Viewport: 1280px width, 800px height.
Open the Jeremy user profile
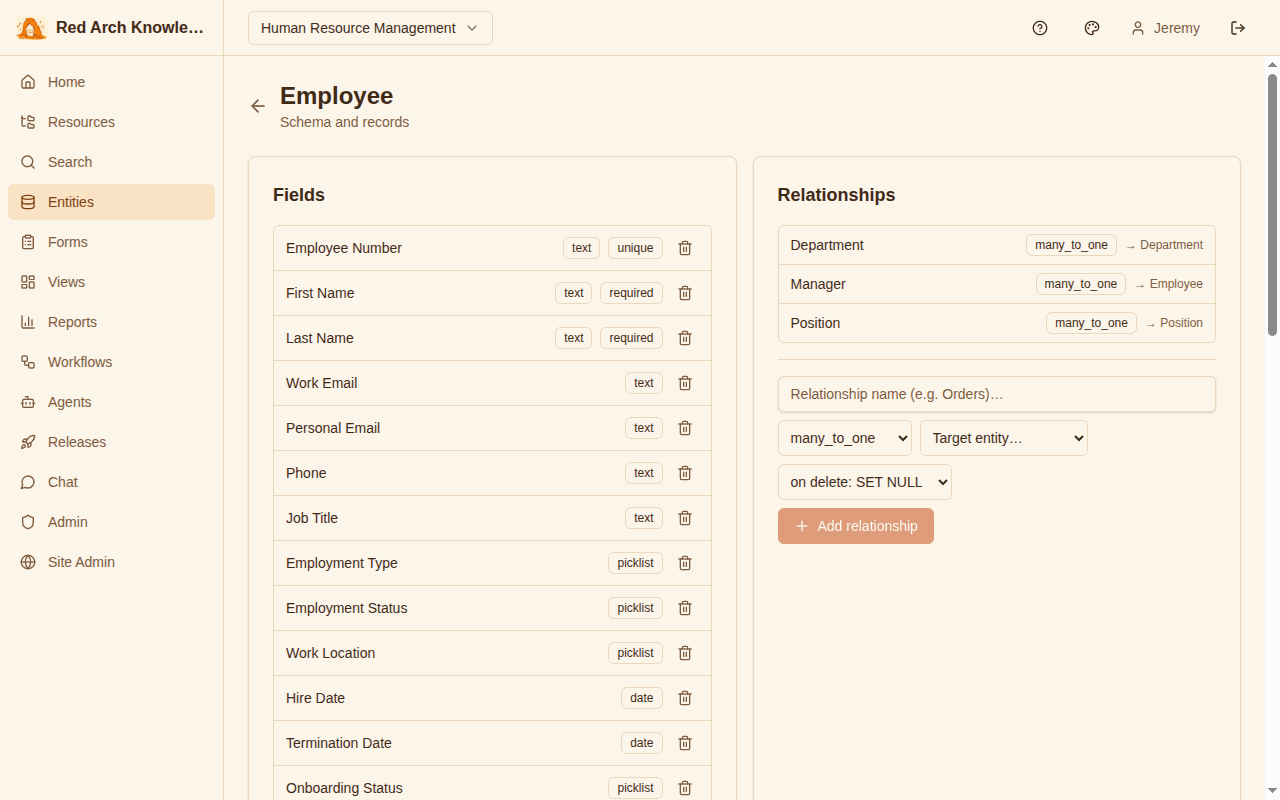pos(1165,28)
